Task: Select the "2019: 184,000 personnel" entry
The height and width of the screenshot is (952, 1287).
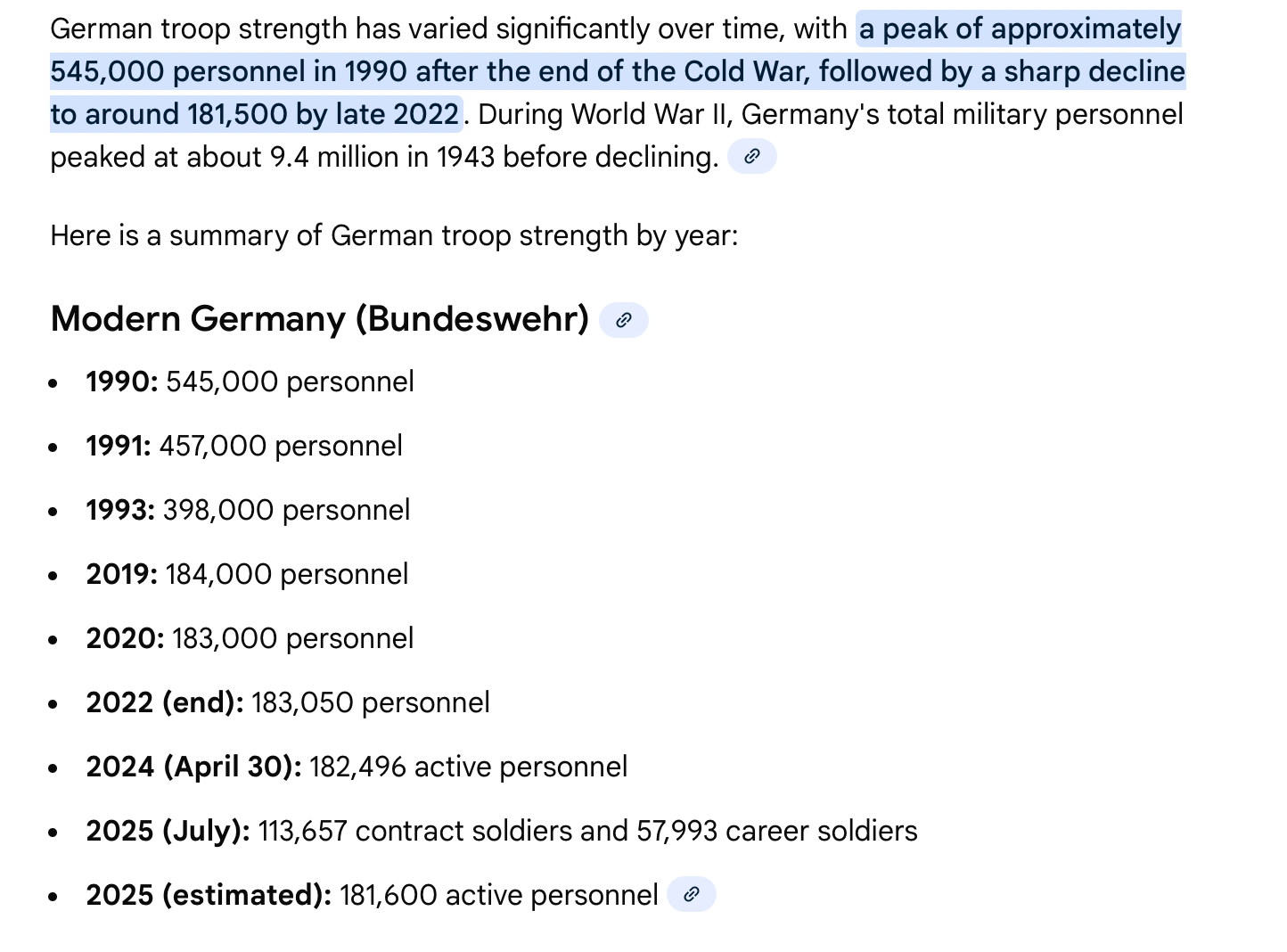Action: tap(247, 574)
